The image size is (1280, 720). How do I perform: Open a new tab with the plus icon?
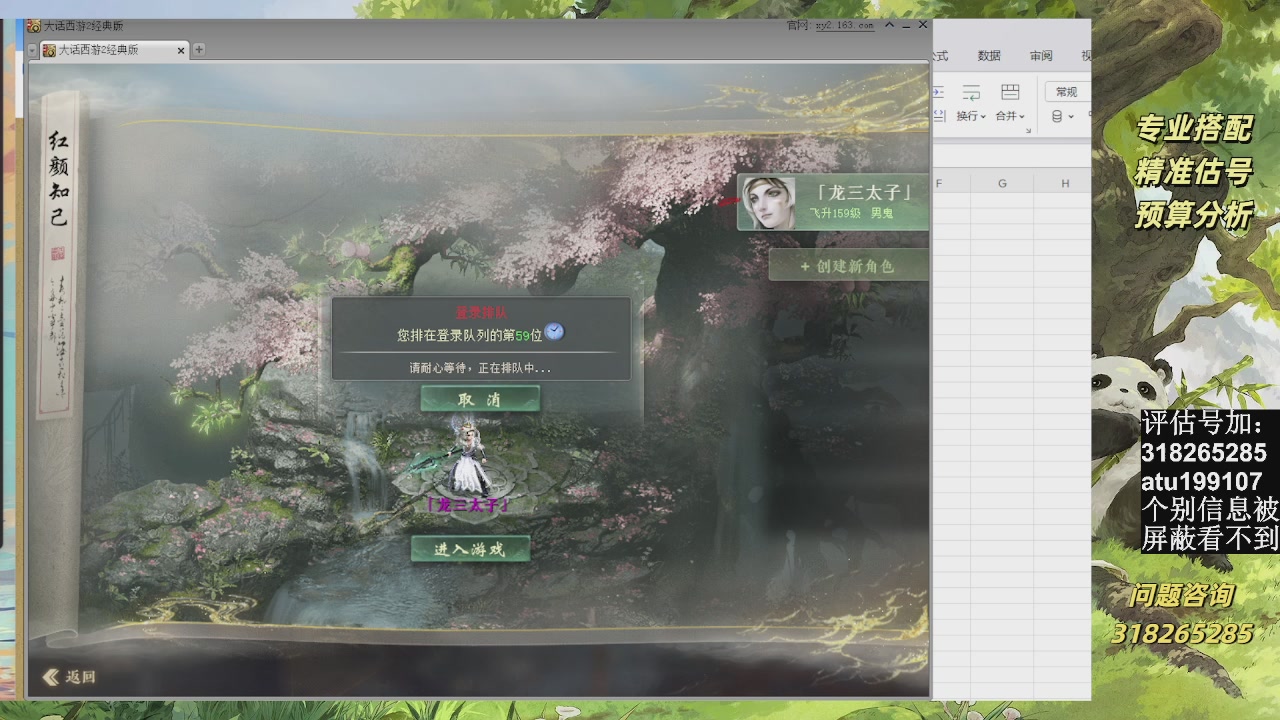point(199,49)
